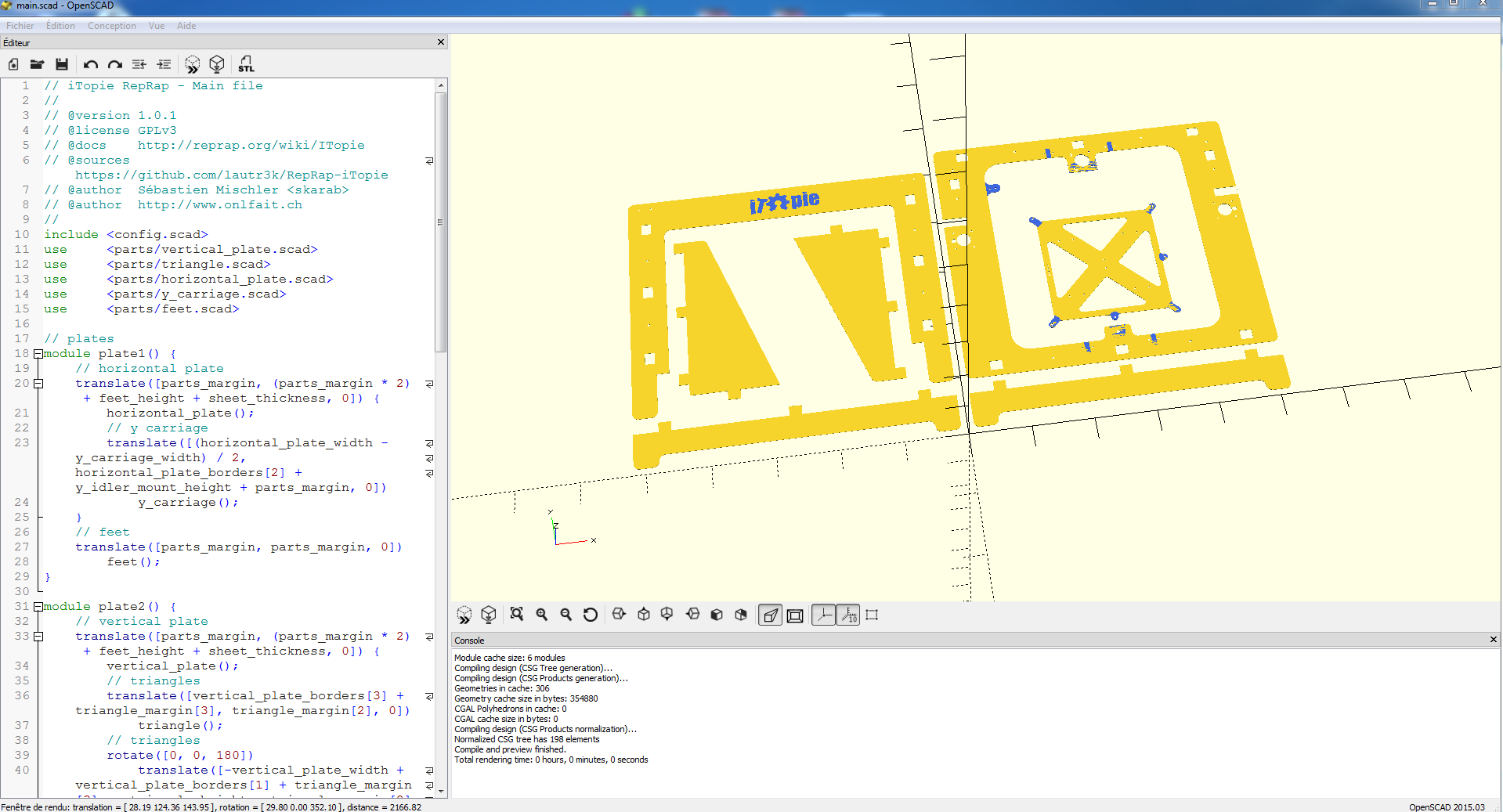This screenshot has height=812, width=1503.
Task: Close the Console panel
Action: click(x=1494, y=640)
